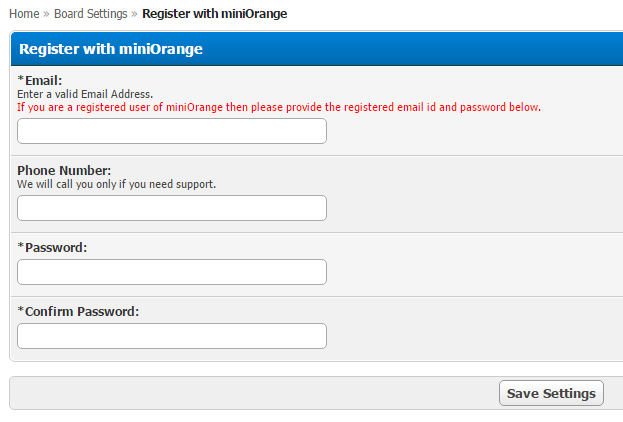The image size is (623, 422).
Task: Focus the Confirm Password input field
Action: click(172, 336)
